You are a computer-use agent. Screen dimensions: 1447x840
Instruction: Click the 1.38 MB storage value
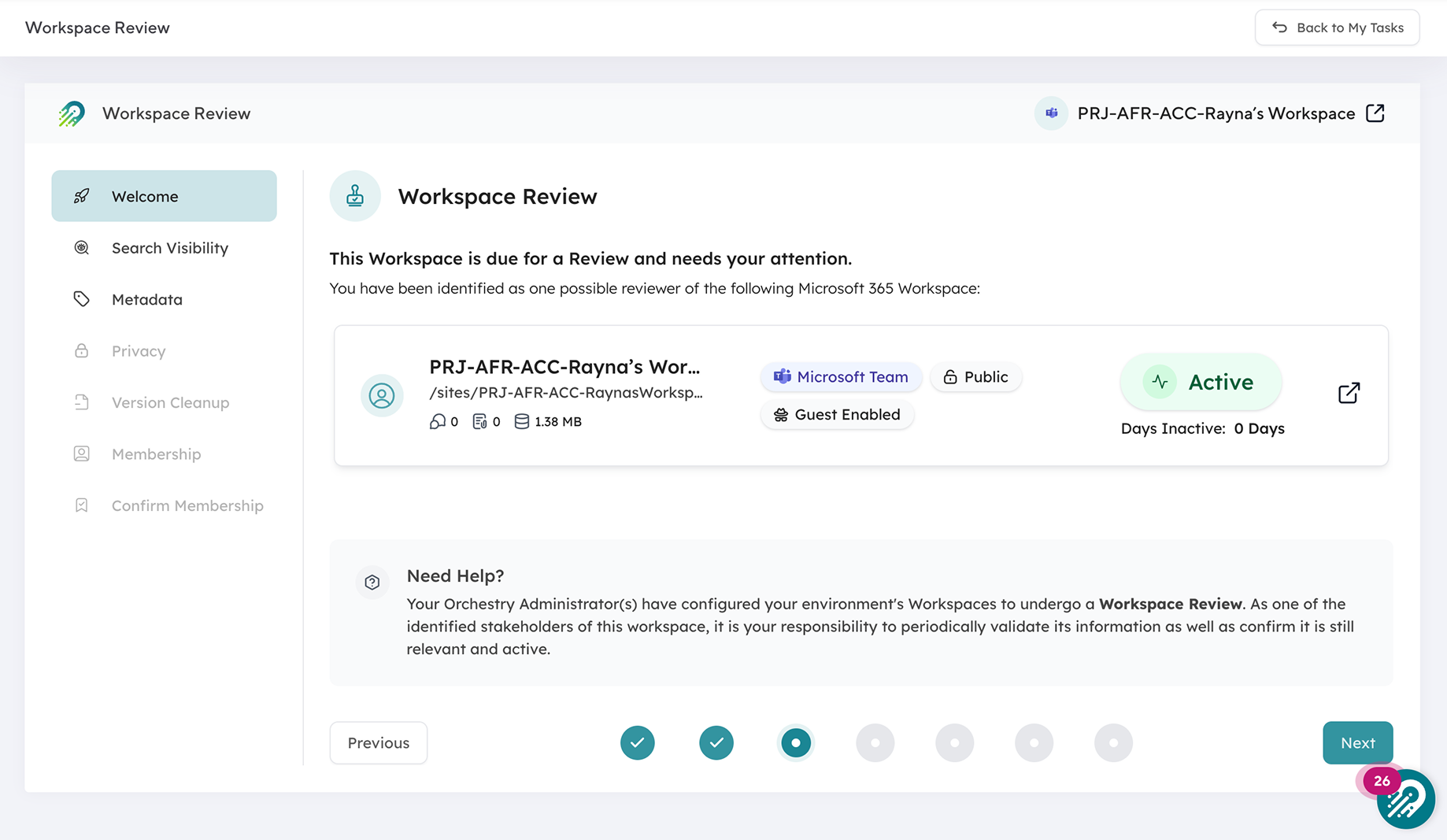pyautogui.click(x=558, y=422)
